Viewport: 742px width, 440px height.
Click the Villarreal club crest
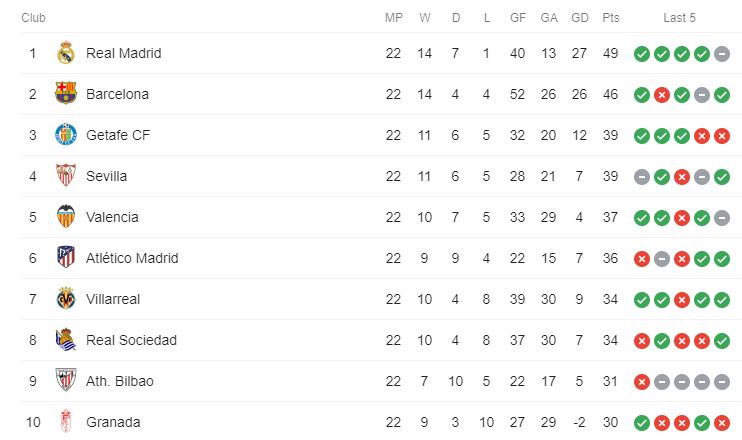tap(66, 299)
